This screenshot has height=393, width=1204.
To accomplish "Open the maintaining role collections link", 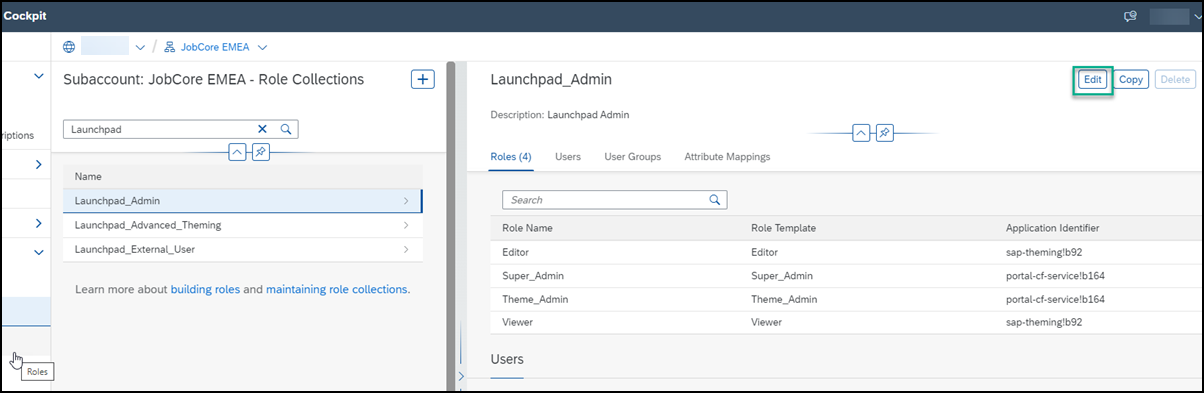I will click(x=336, y=289).
